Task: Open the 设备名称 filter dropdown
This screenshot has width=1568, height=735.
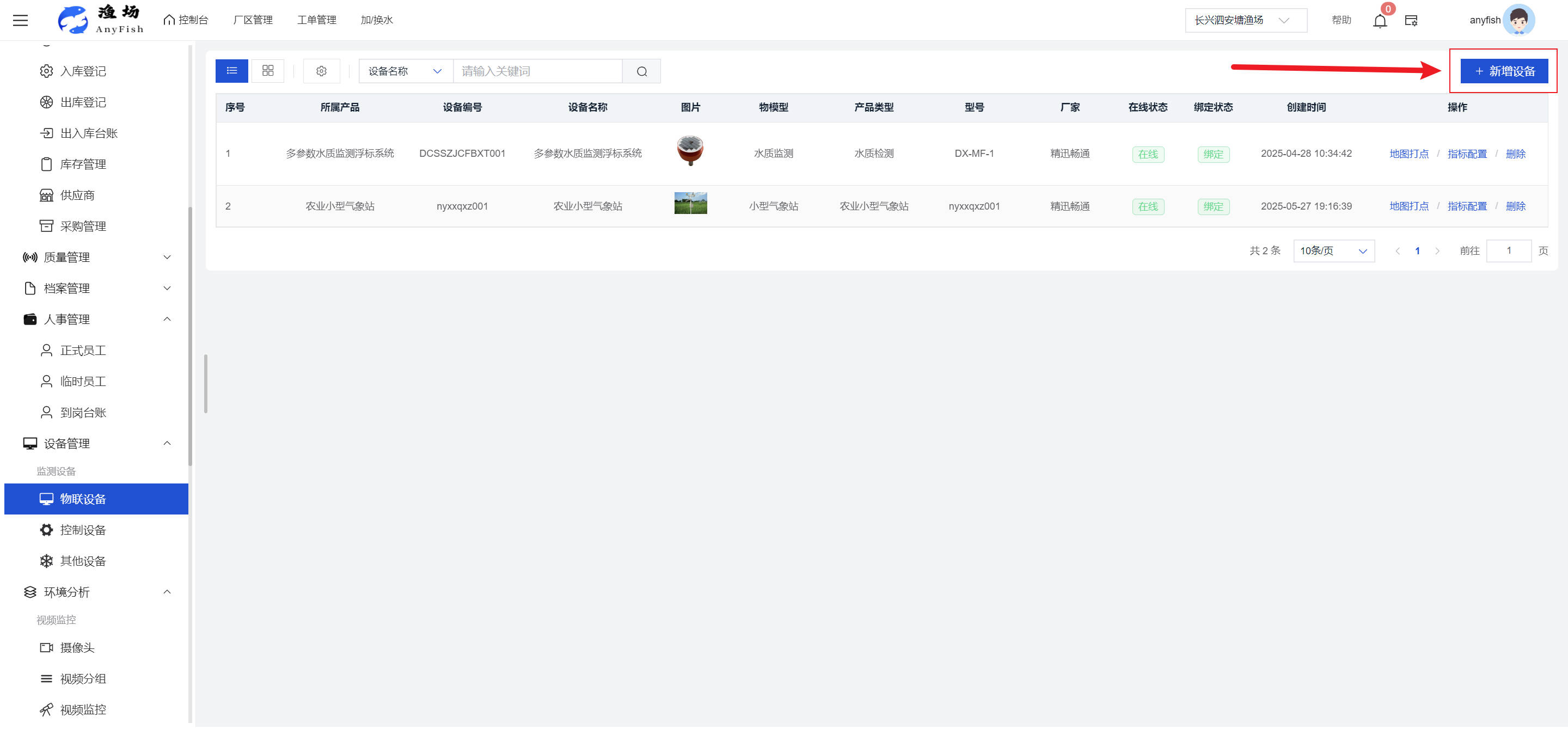Action: coord(405,71)
